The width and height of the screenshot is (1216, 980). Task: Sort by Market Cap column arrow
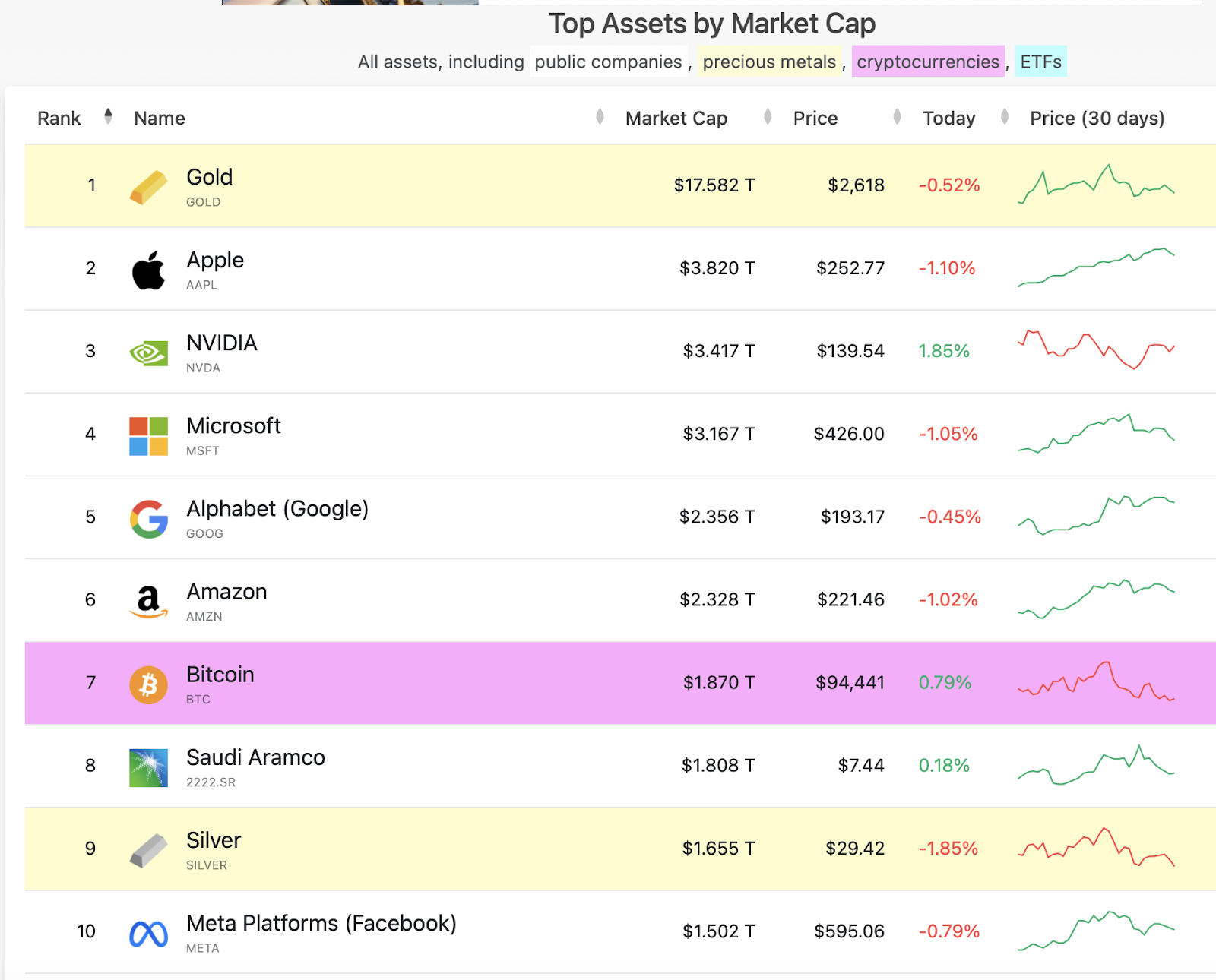tap(768, 116)
